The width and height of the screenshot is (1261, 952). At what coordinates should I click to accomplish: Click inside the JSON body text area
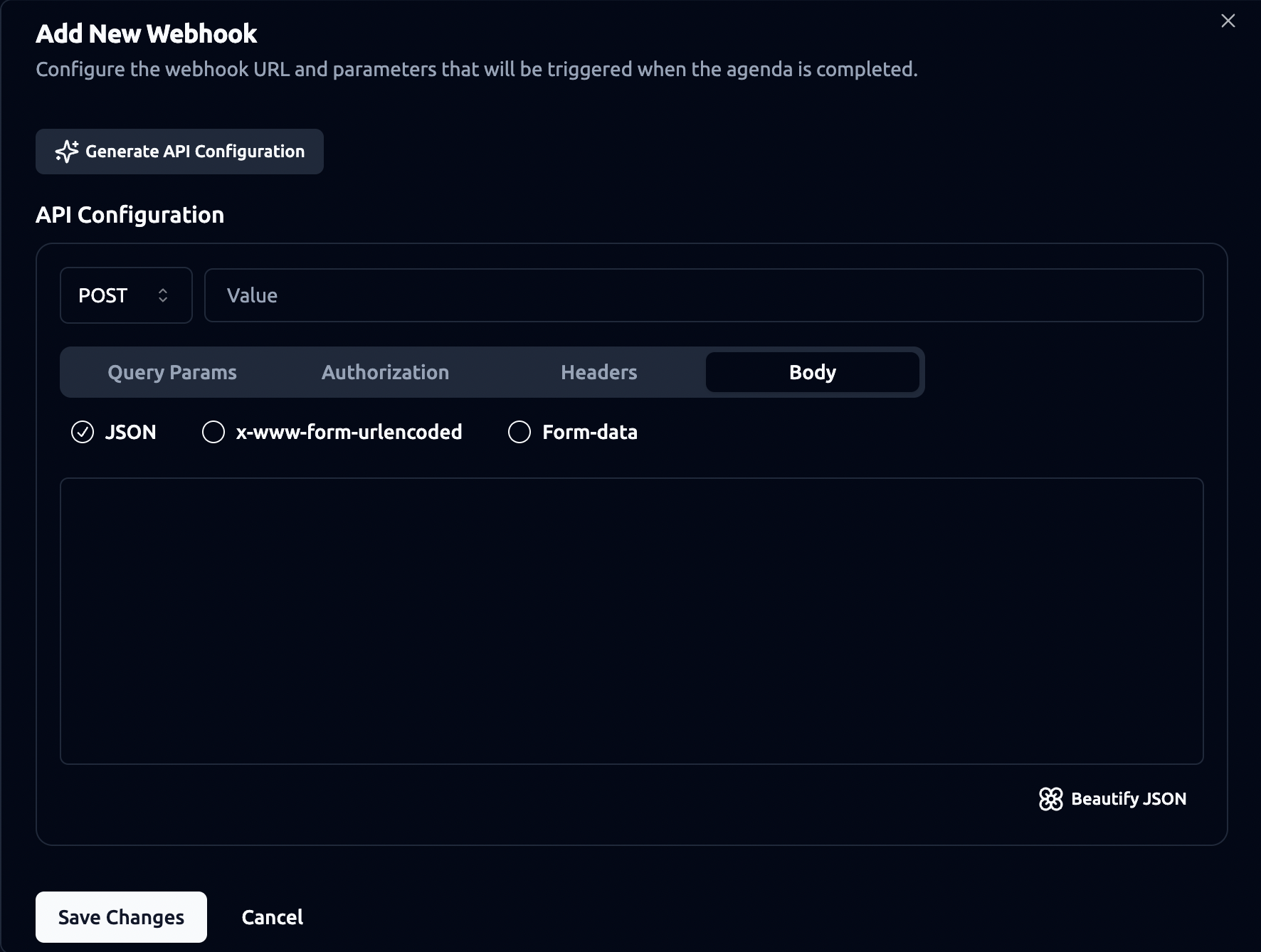(632, 621)
